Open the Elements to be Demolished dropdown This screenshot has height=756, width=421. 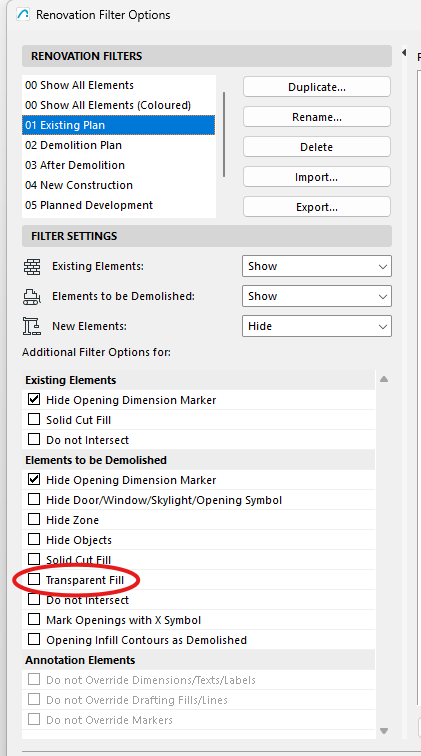click(x=317, y=296)
